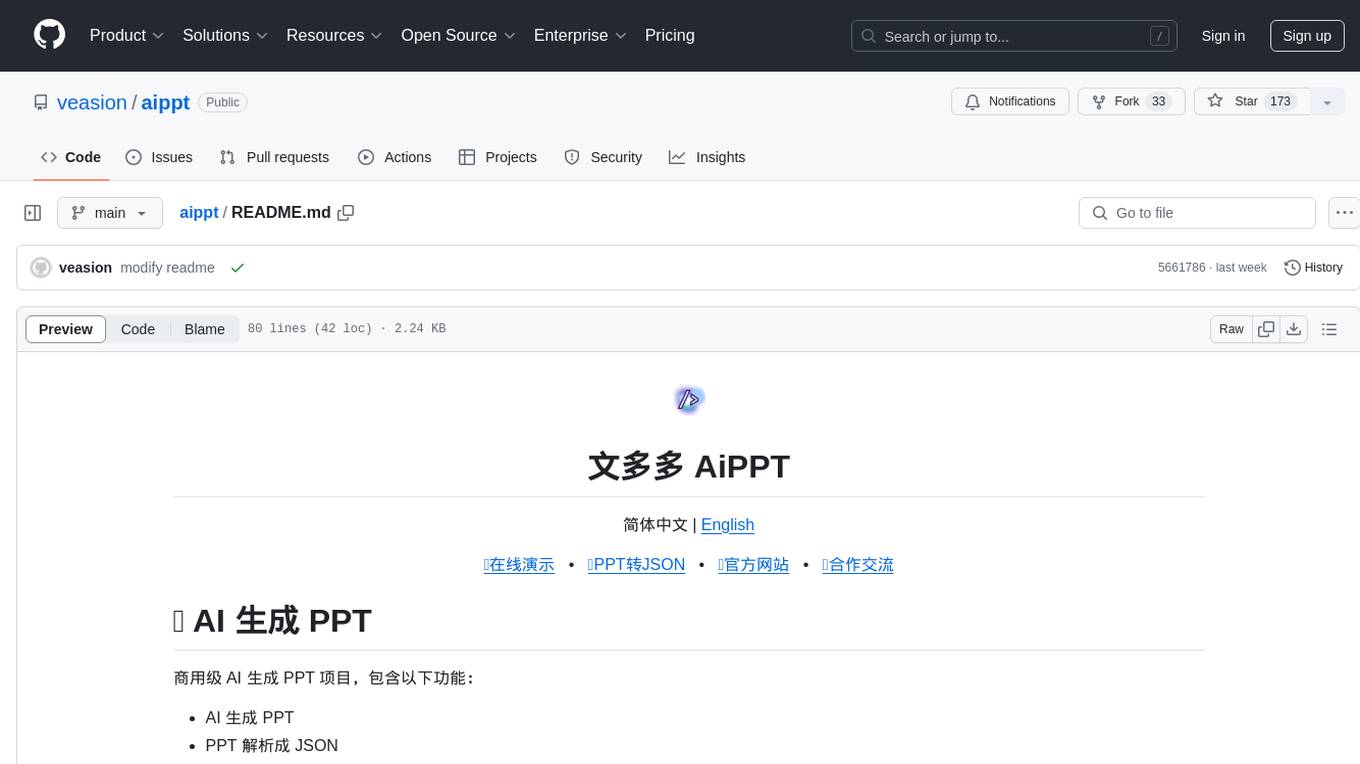The width and height of the screenshot is (1360, 764).
Task: Open commit 5661786
Action: click(x=1181, y=268)
